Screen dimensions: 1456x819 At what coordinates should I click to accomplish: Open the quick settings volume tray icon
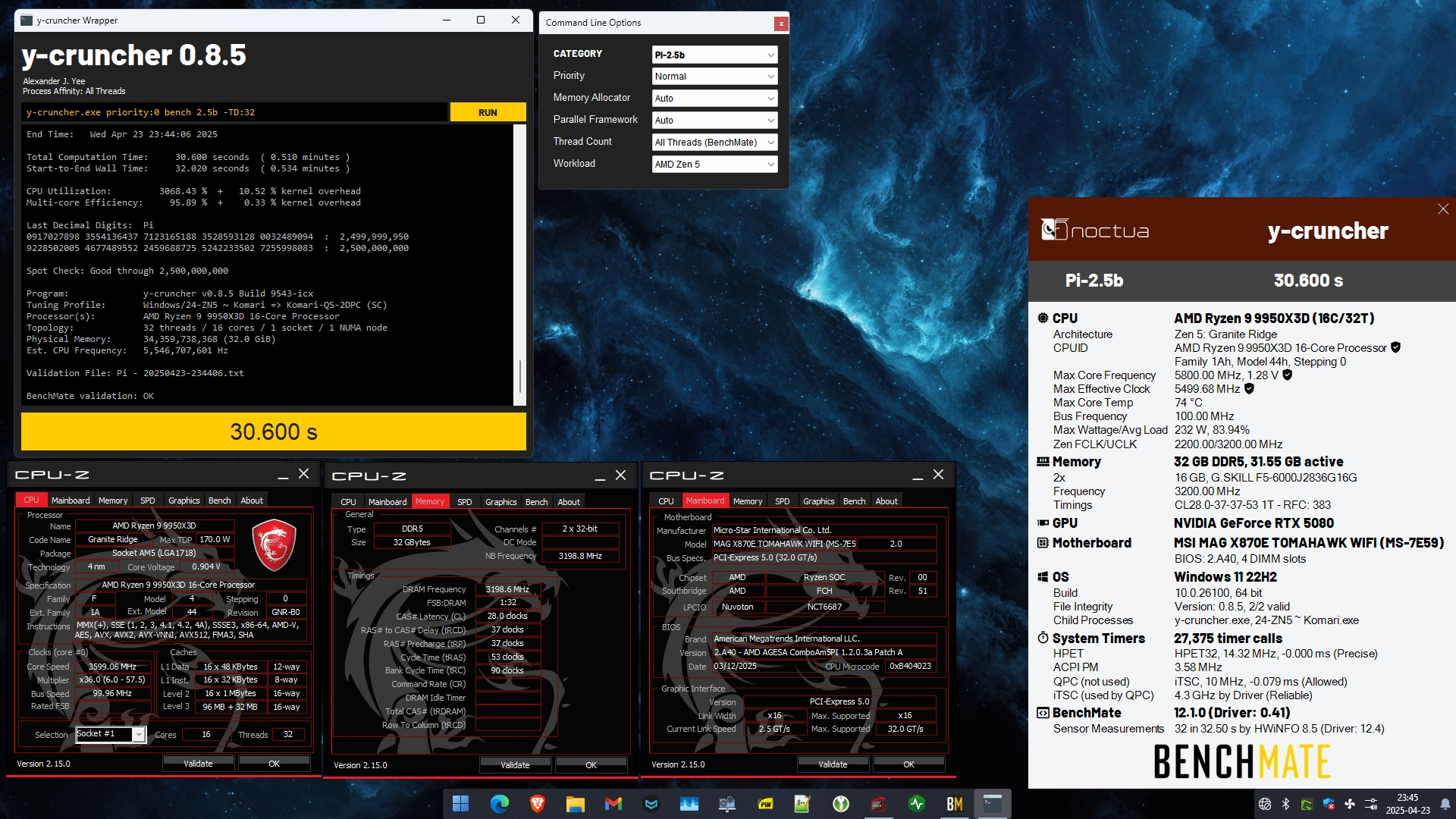[1371, 804]
